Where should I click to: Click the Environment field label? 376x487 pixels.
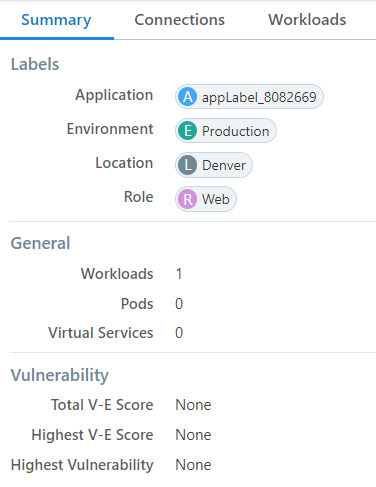tap(110, 129)
